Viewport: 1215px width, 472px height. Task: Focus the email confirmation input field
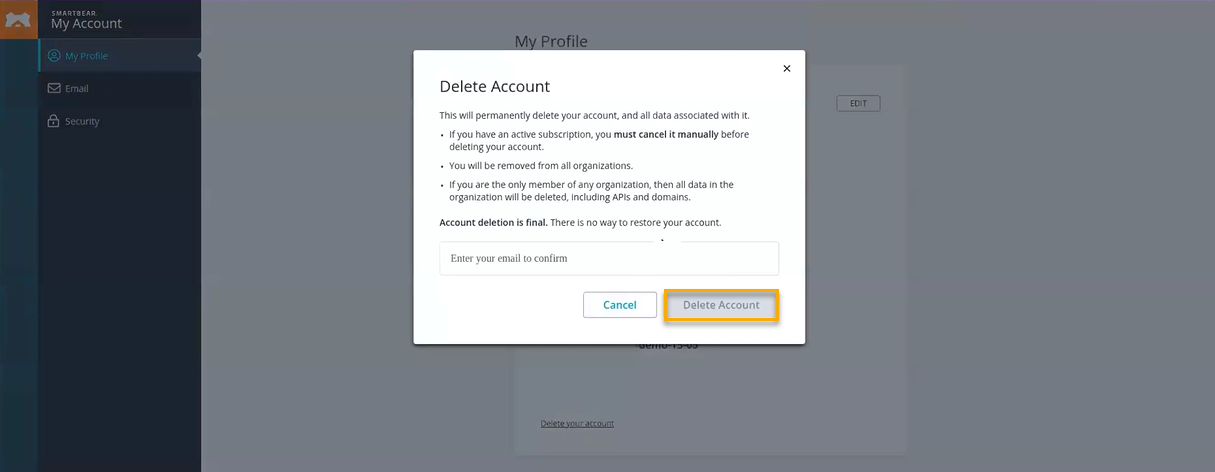coord(609,258)
